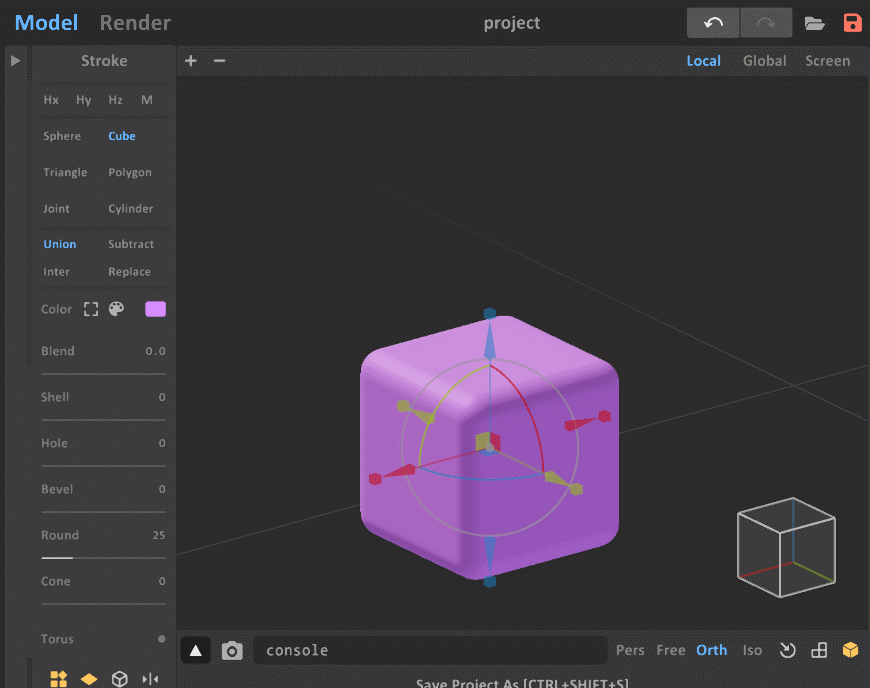Save the project with the floppy disk icon
Image resolution: width=870 pixels, height=688 pixels.
click(852, 23)
